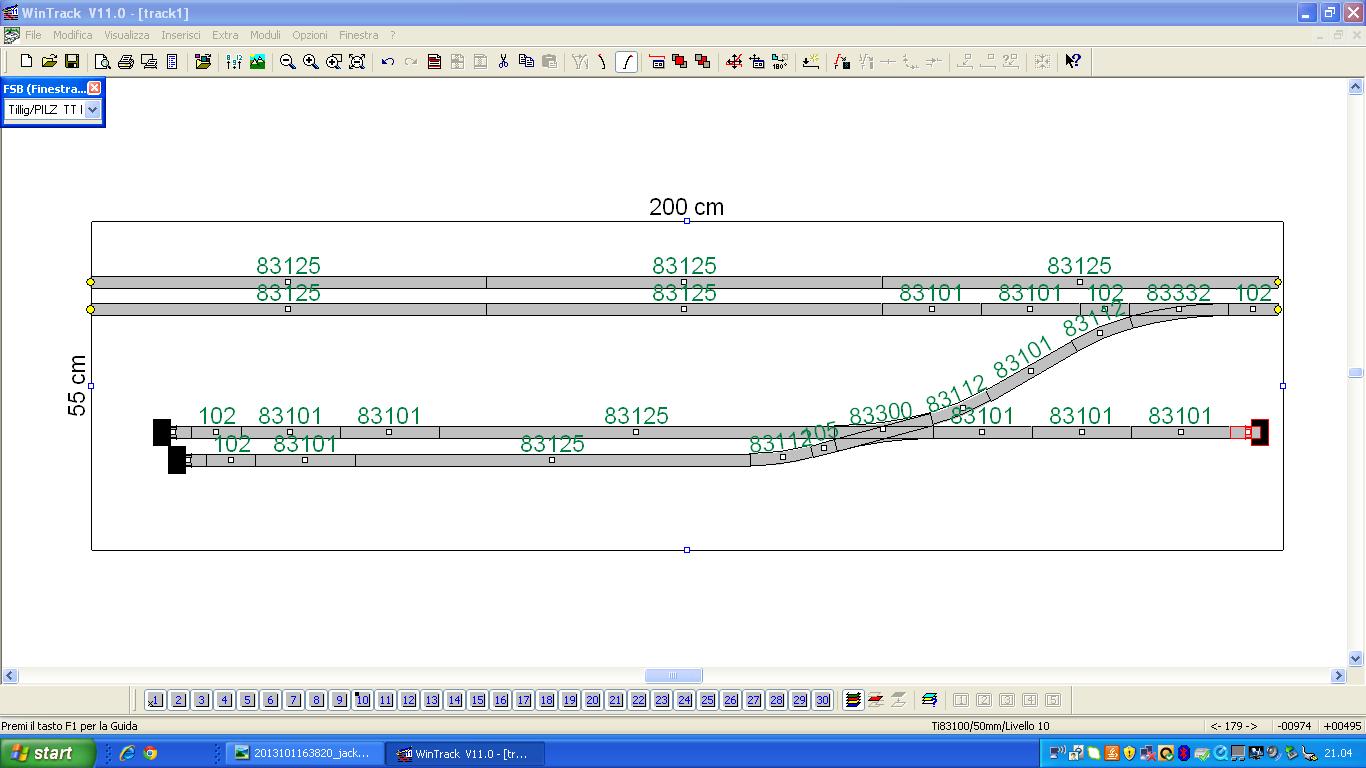Screen dimensions: 1366x768
Task: Expand the Tillig/PILZ TT track library dropdown
Action: tap(92, 110)
